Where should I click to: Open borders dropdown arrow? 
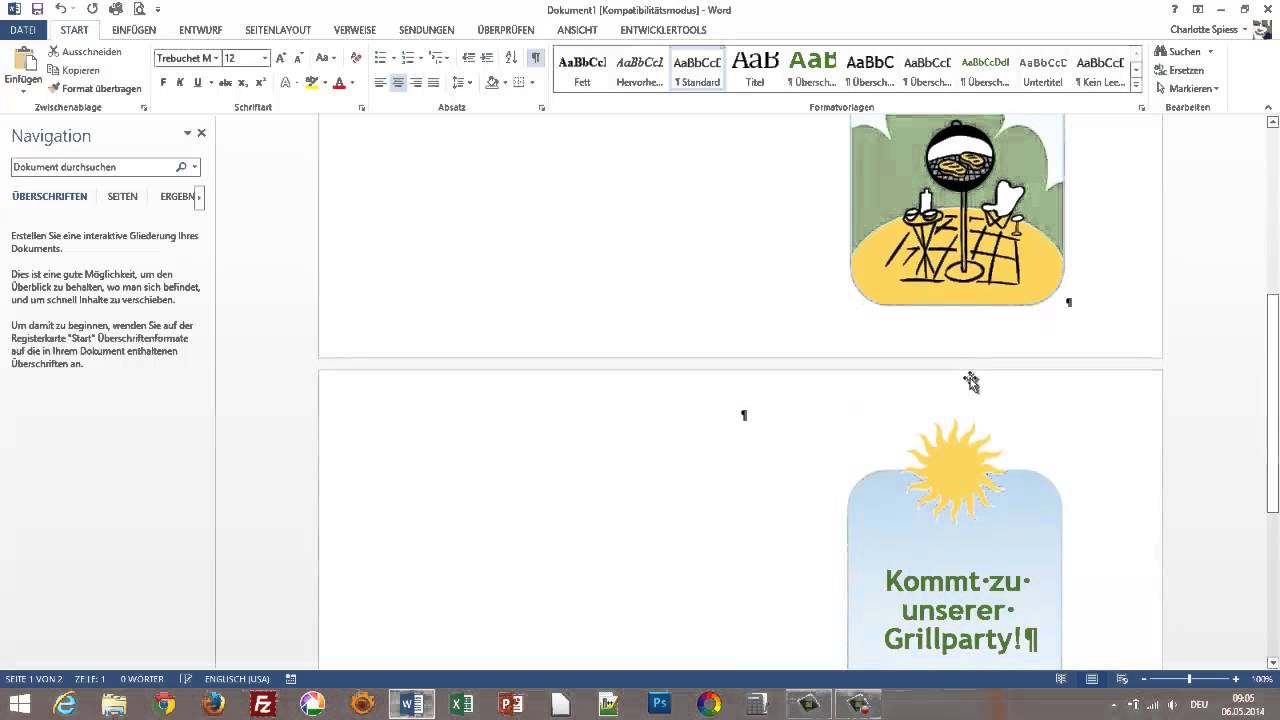click(532, 83)
